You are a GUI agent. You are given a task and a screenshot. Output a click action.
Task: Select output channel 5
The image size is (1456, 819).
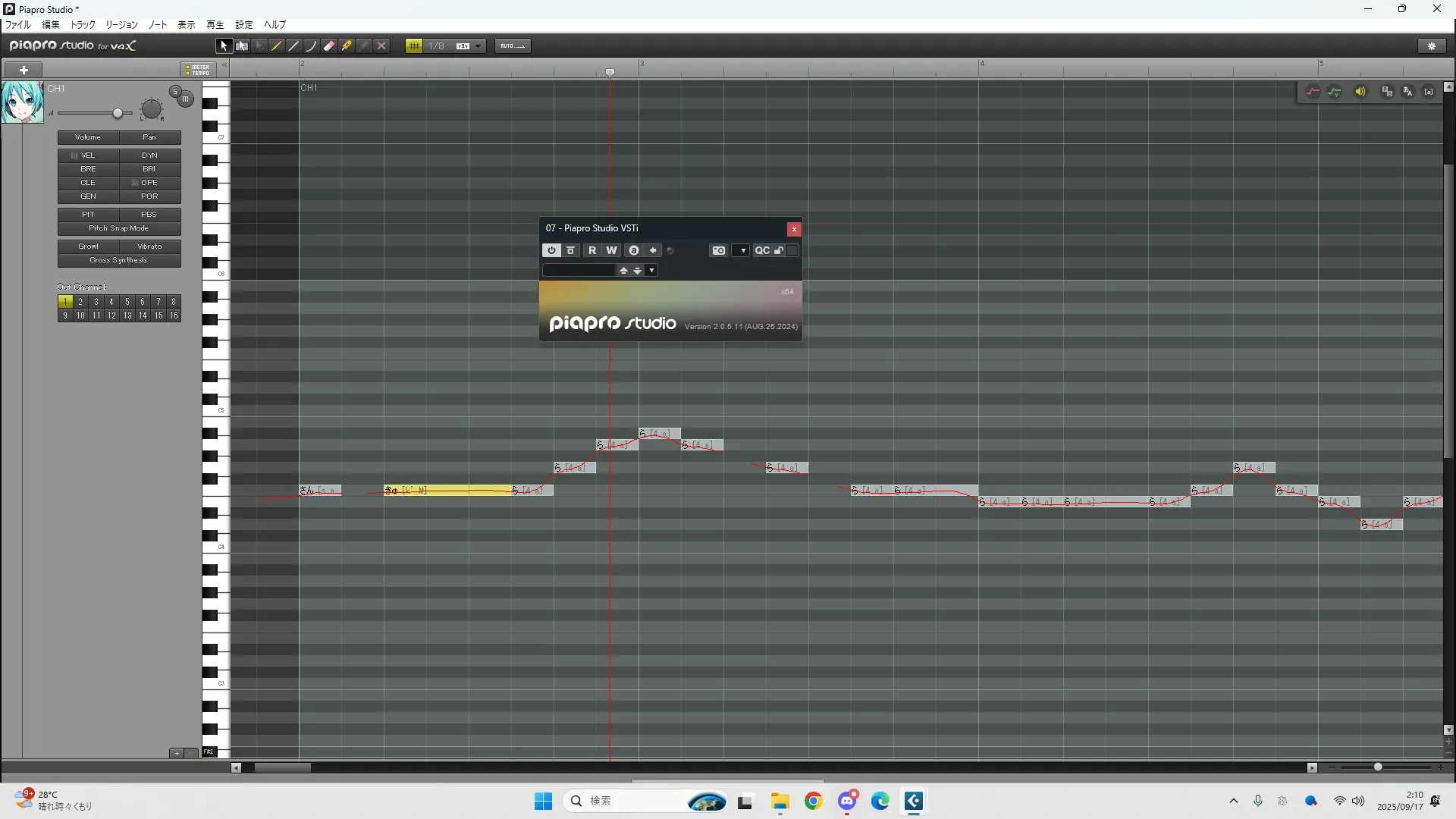coord(127,302)
